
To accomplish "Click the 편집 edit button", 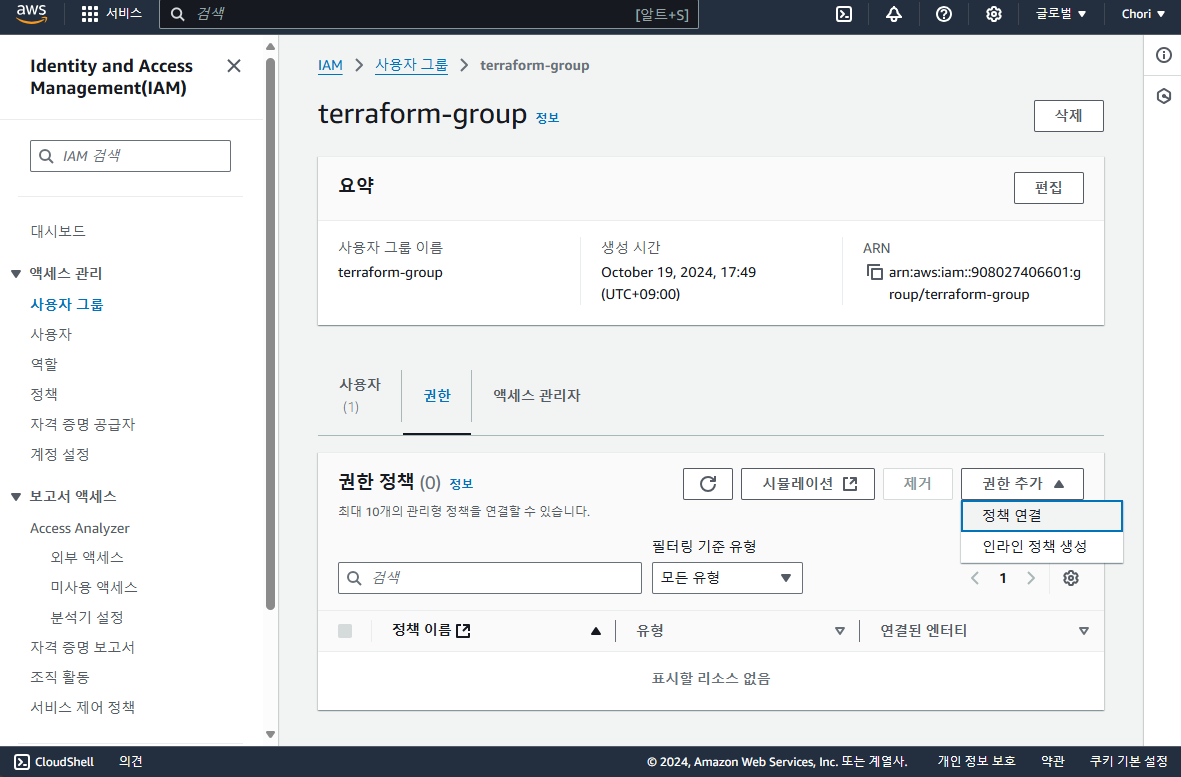I will (1048, 187).
